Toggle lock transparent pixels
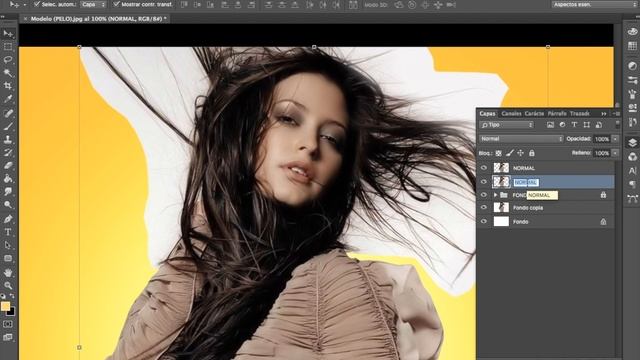The image size is (640, 360). (x=498, y=153)
